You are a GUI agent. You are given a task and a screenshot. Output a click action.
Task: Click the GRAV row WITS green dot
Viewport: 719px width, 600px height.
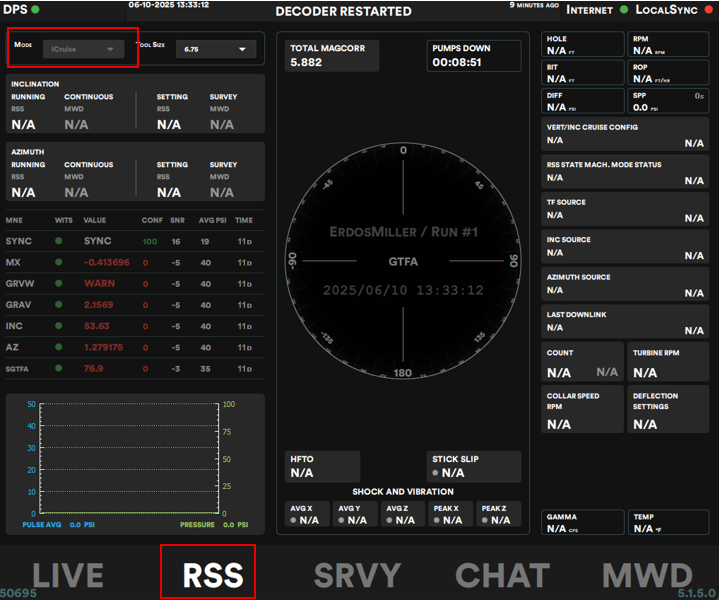(59, 304)
